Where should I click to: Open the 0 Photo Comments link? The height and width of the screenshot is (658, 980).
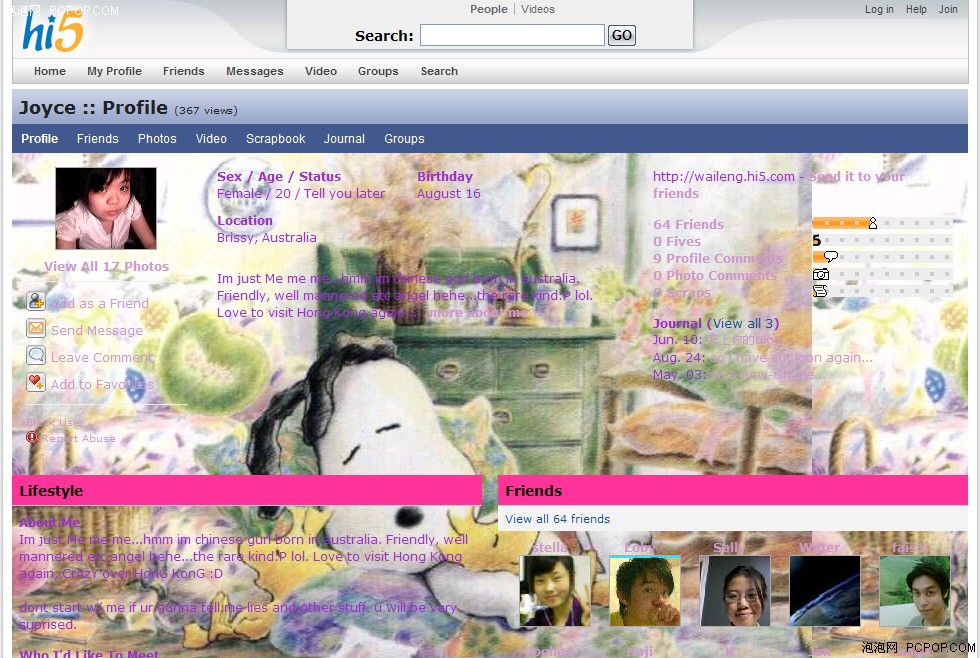point(715,275)
